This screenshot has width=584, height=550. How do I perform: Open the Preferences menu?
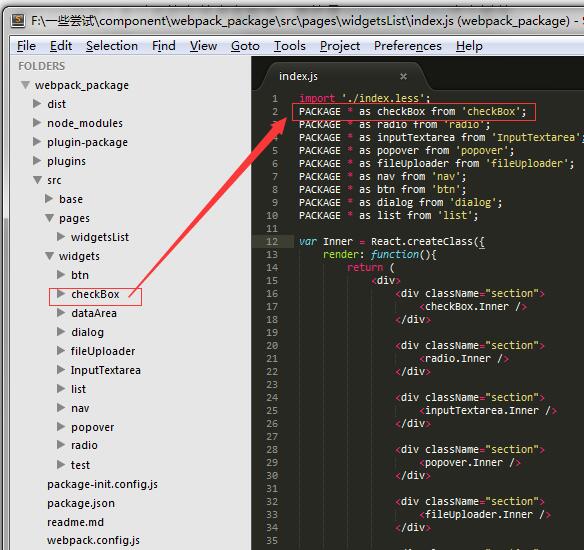tap(408, 46)
